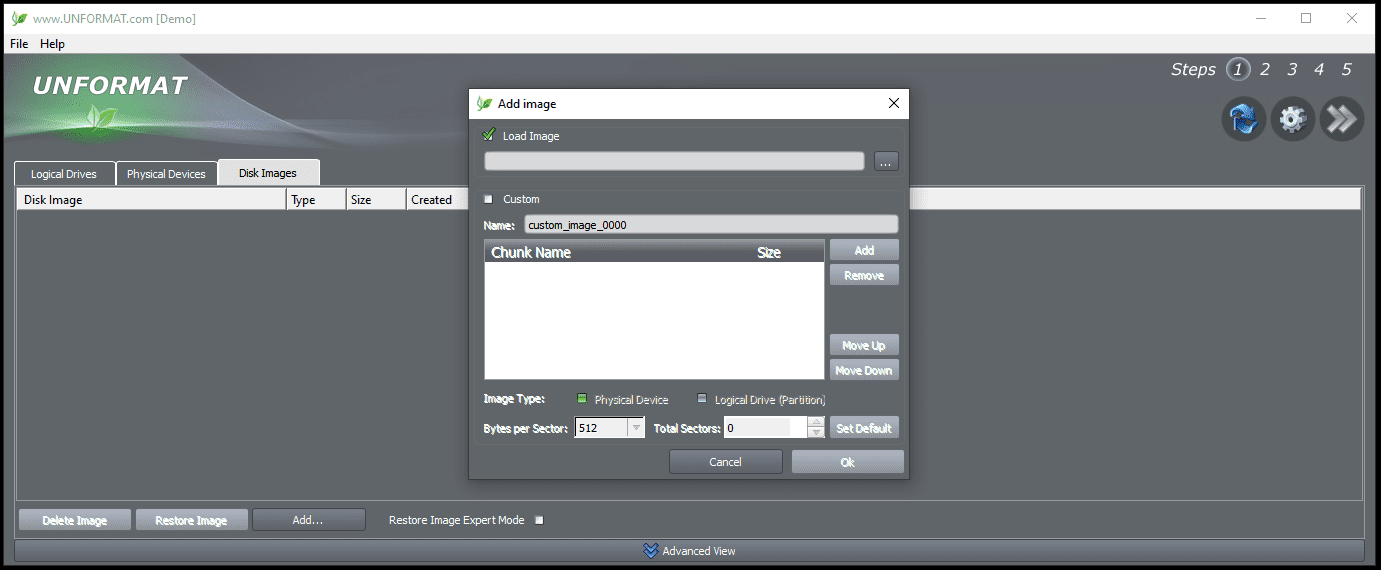Image resolution: width=1381 pixels, height=570 pixels.
Task: Toggle the Load Image checkbox
Action: point(489,135)
